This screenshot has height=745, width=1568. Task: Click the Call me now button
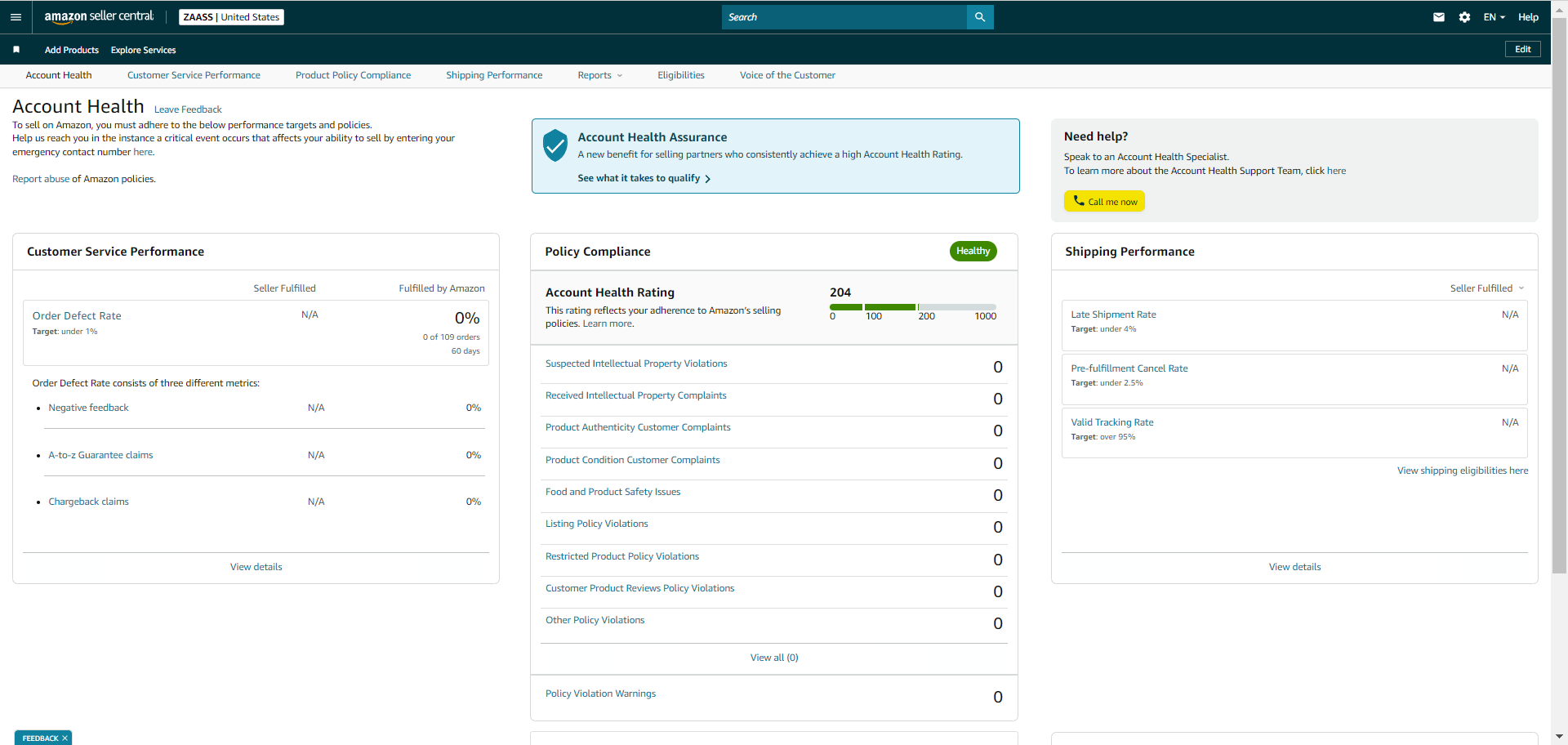(1104, 201)
